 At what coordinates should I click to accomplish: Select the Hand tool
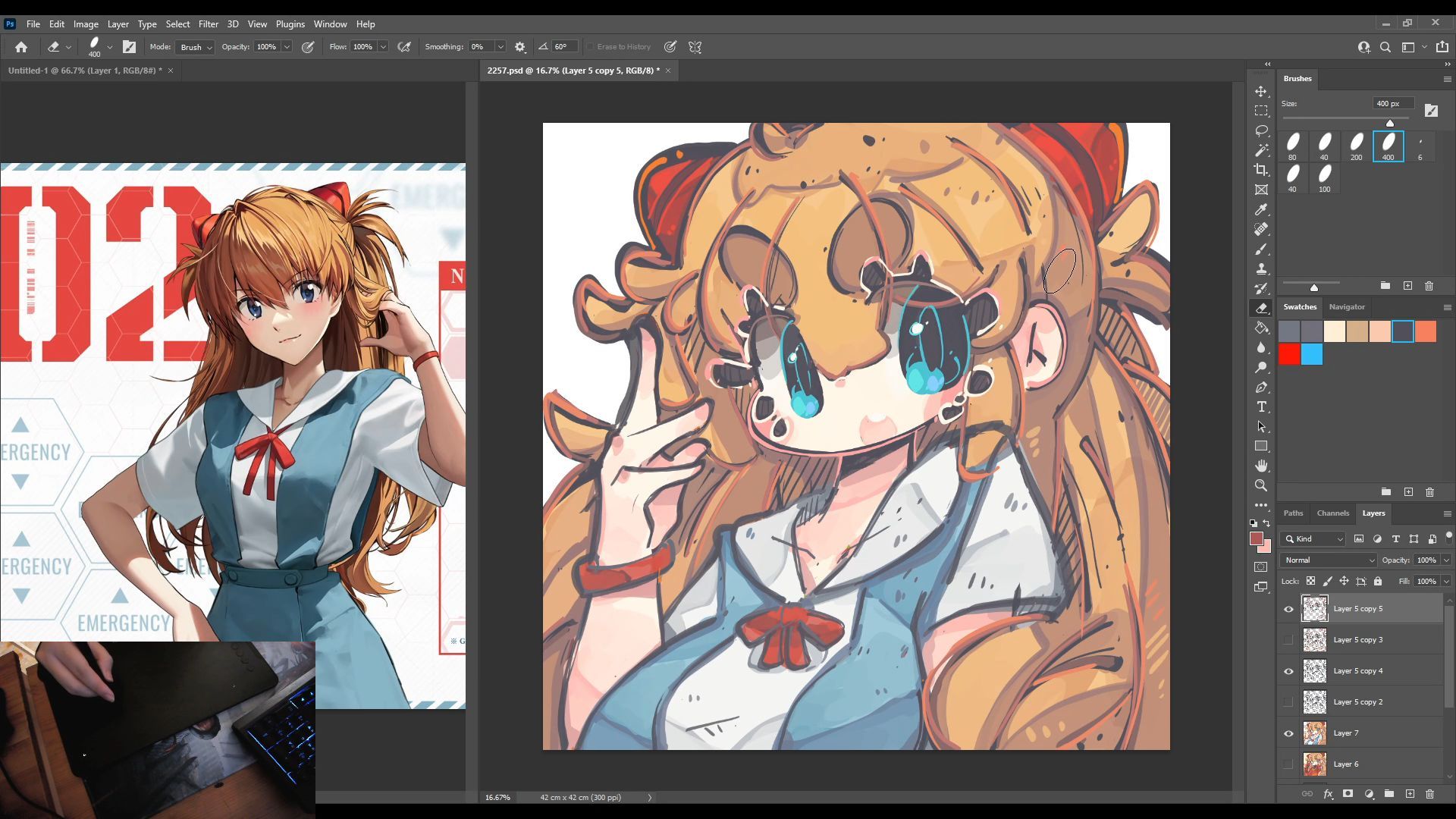(1261, 466)
